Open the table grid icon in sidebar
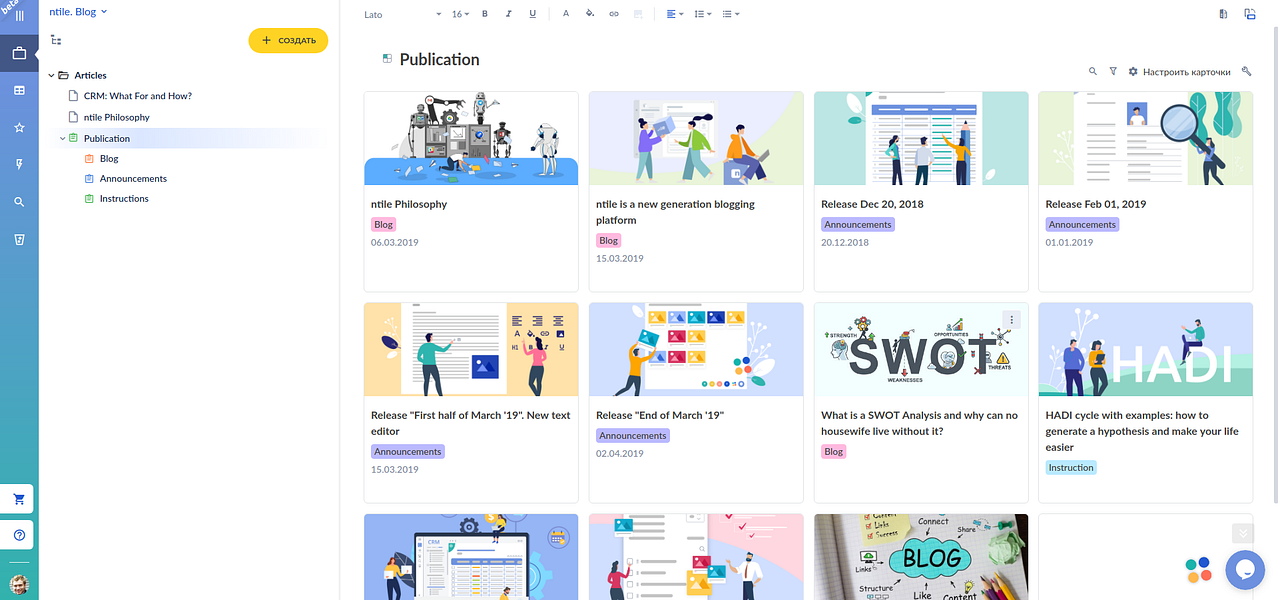 point(19,91)
